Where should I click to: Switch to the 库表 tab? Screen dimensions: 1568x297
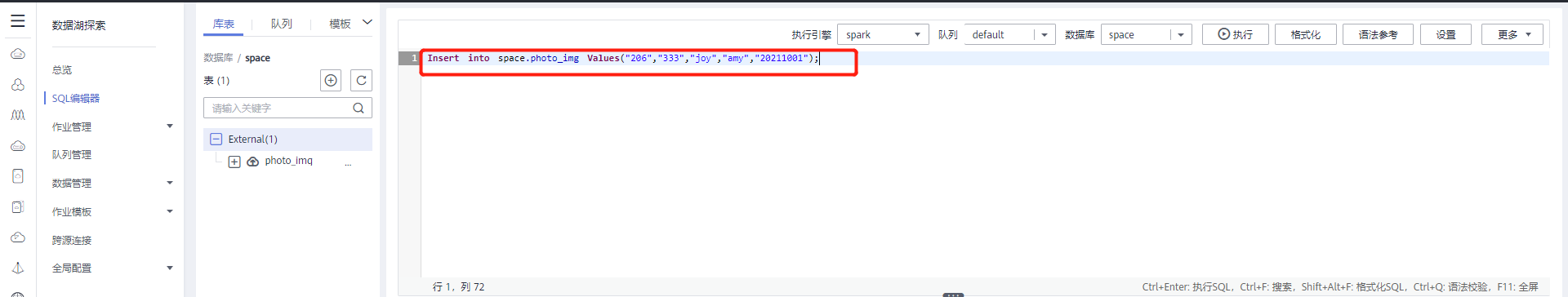tap(224, 24)
